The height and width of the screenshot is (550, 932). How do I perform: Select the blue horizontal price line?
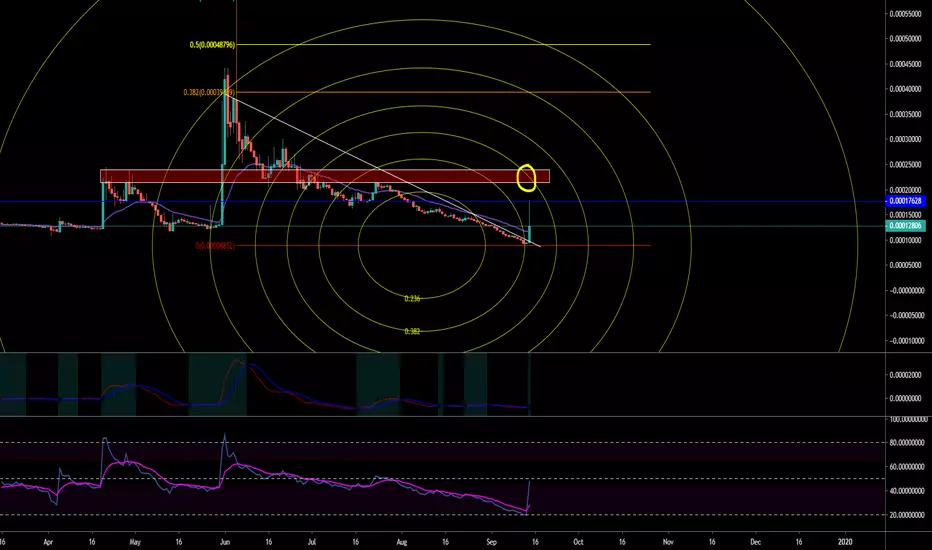[443, 201]
